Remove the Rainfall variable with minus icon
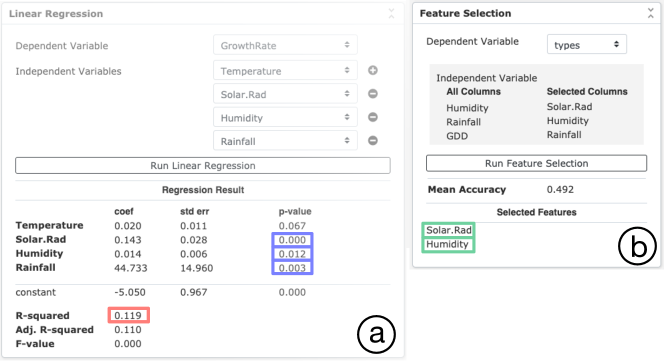Screen dimensions: 664x361 (373, 140)
